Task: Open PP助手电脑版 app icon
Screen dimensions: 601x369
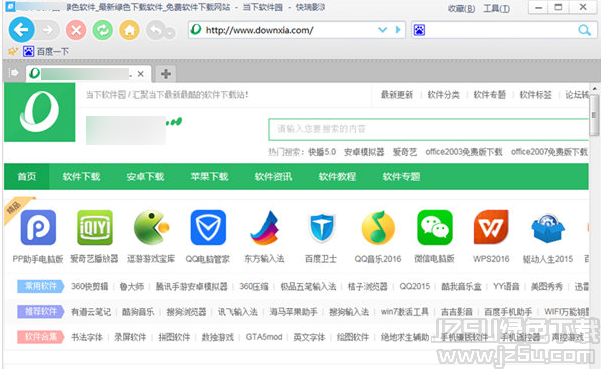Action: coord(38,227)
